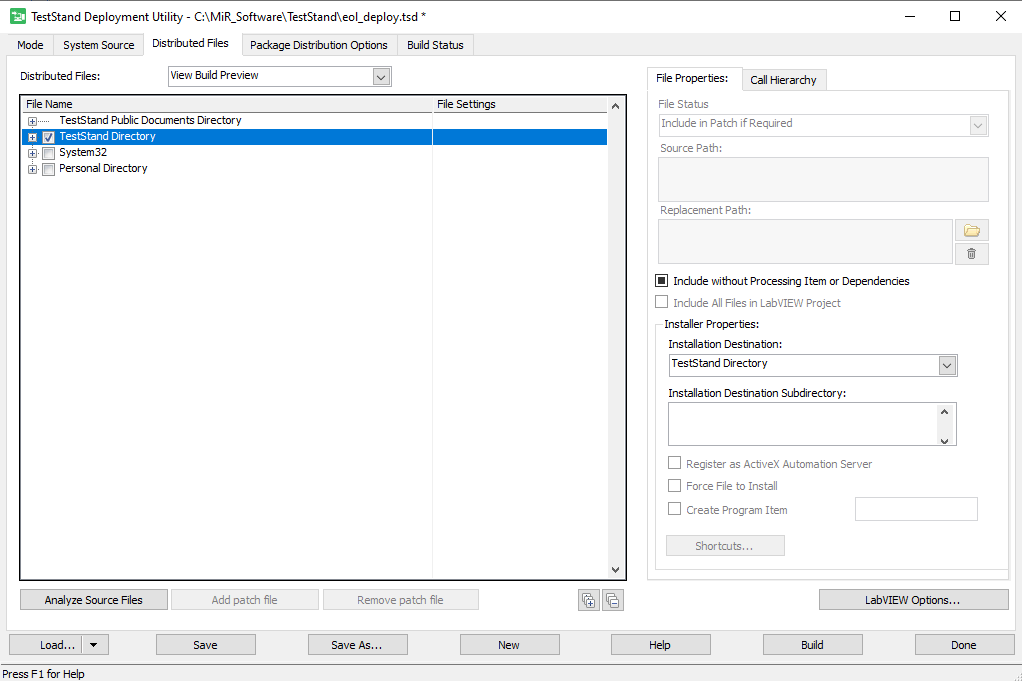Select the Distributed Files tab

tap(190, 43)
